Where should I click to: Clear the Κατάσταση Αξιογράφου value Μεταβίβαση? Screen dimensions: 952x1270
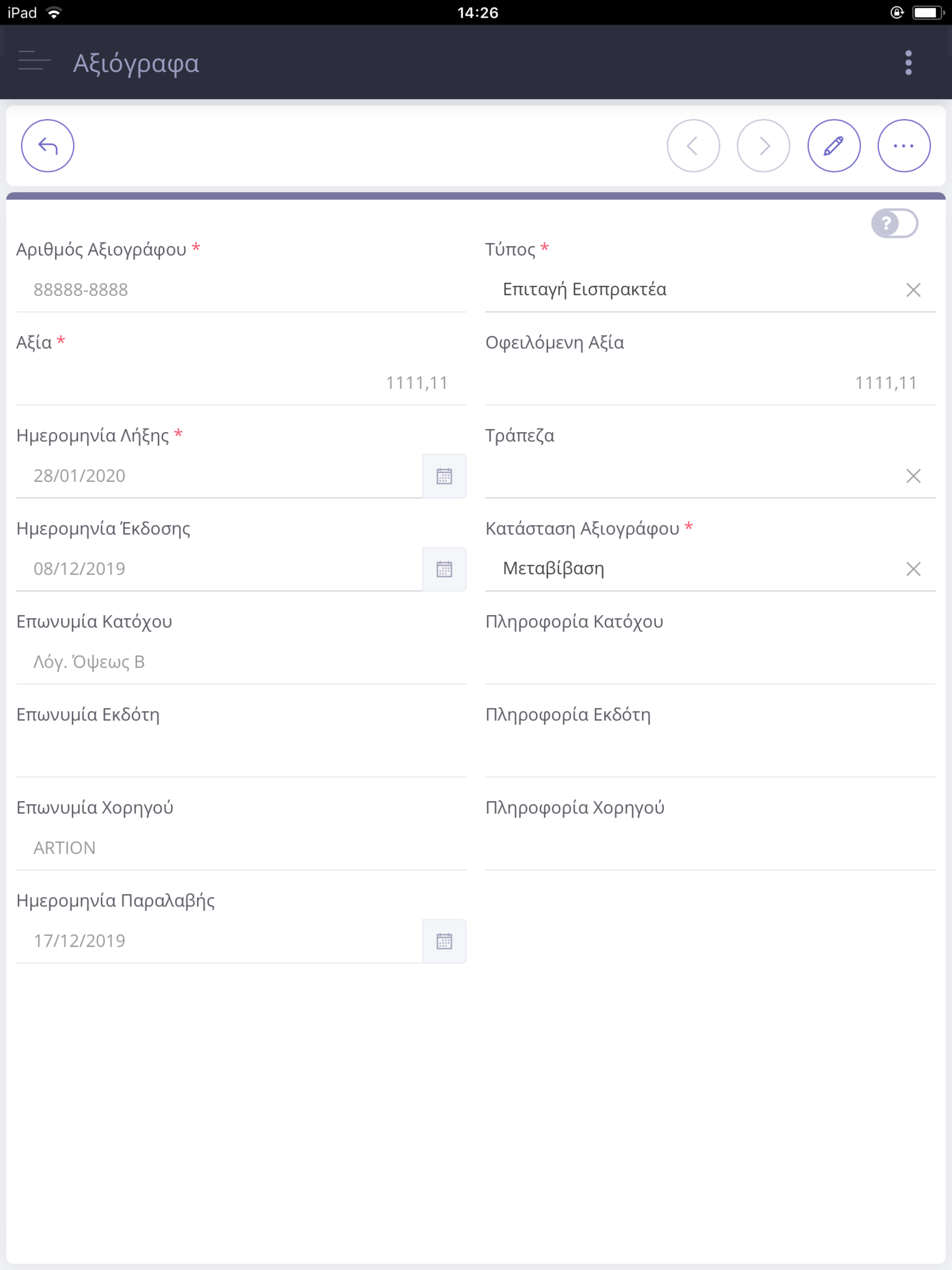point(913,569)
